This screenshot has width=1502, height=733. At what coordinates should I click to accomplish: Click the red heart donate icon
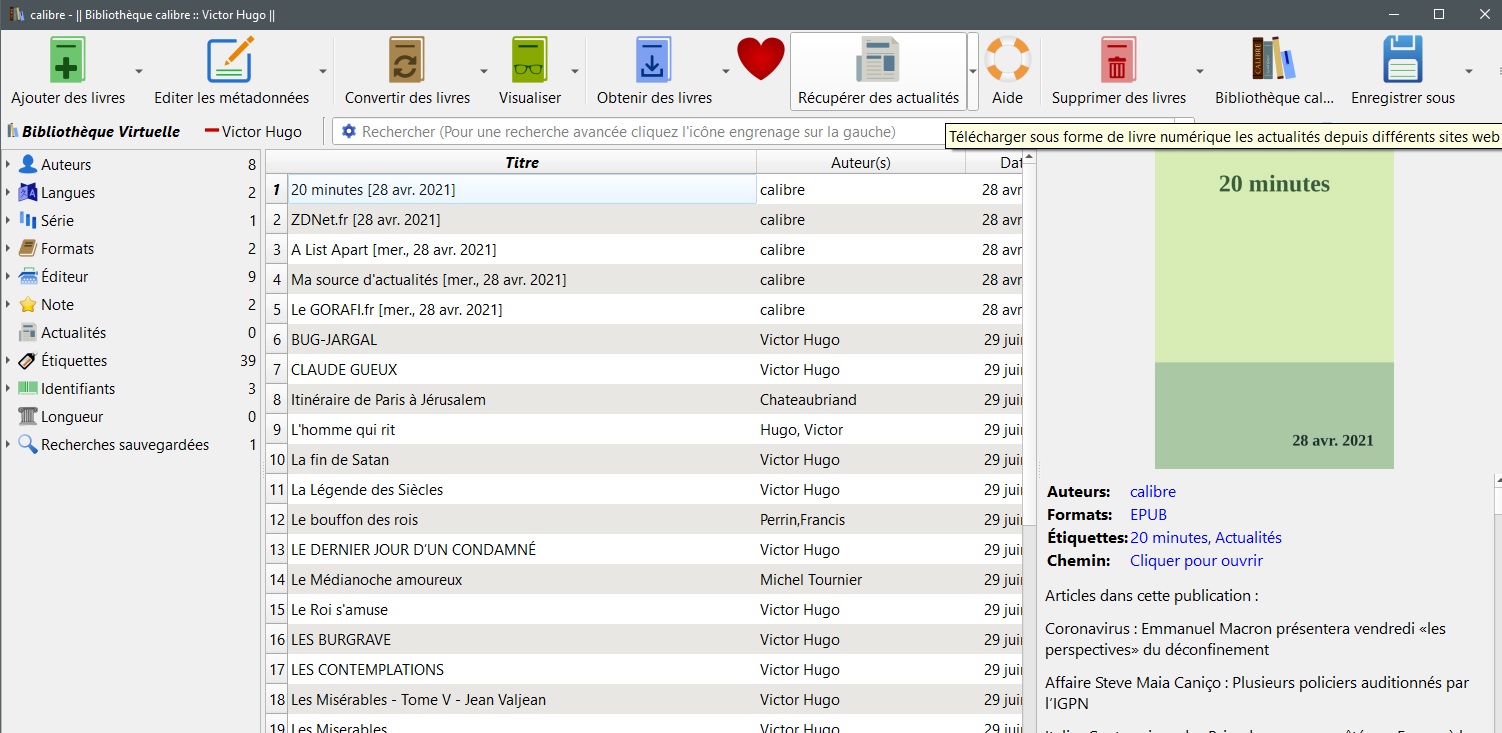tap(761, 59)
